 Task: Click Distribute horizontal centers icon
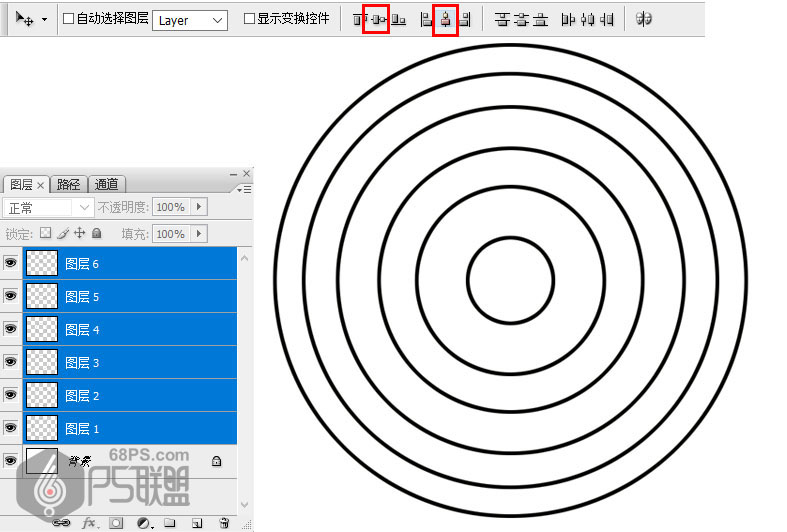[587, 20]
